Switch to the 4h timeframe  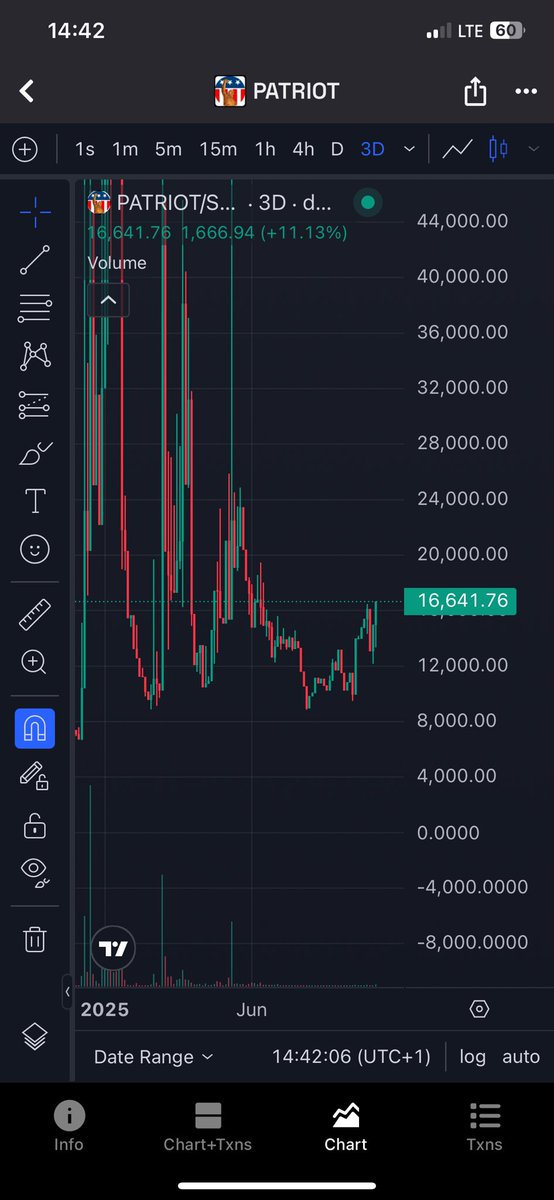(303, 149)
